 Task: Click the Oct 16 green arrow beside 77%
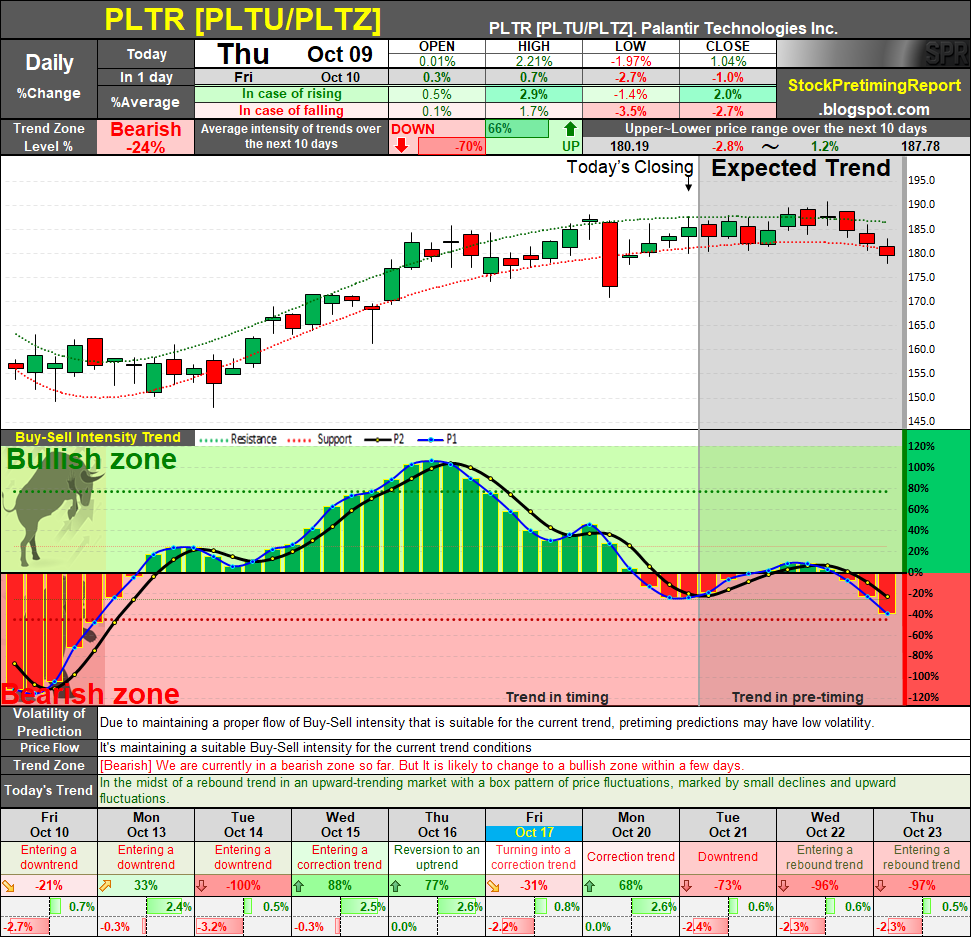[x=395, y=886]
